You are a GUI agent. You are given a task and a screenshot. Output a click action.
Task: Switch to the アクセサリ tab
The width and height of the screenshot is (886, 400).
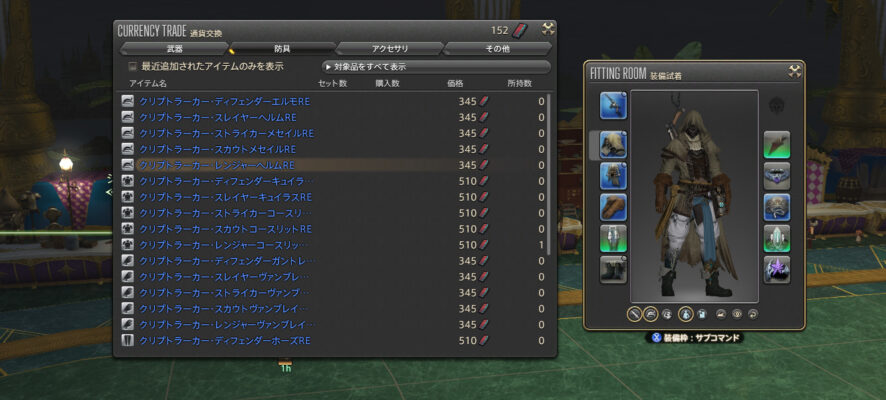point(389,49)
